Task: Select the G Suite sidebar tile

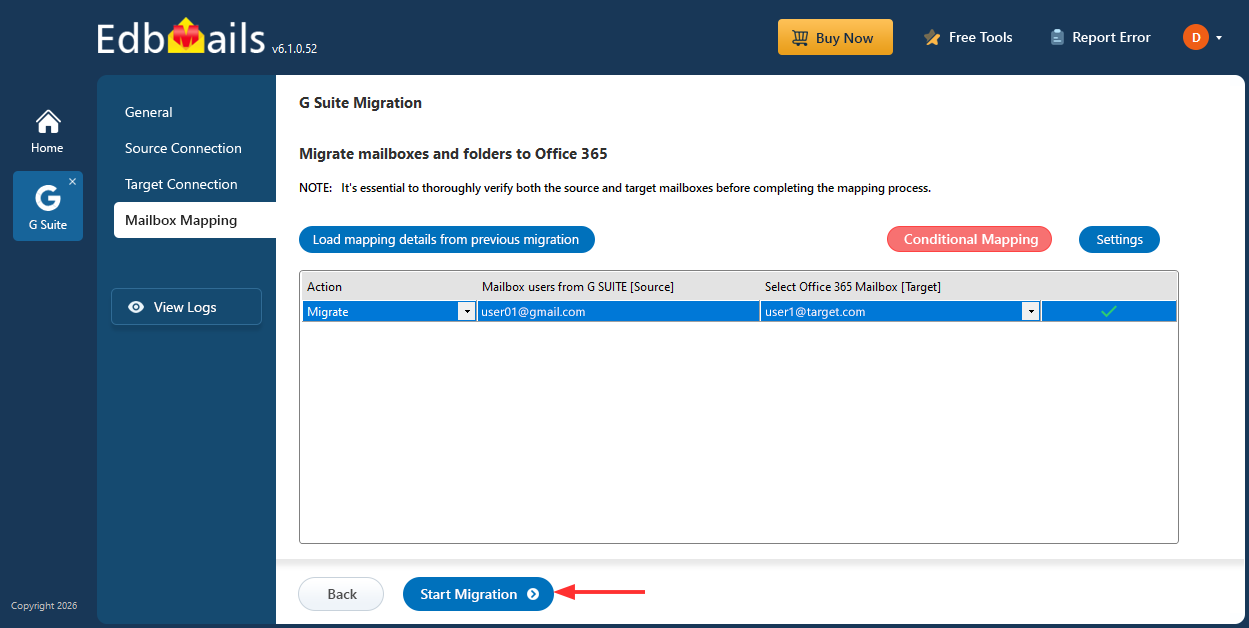Action: [x=47, y=207]
